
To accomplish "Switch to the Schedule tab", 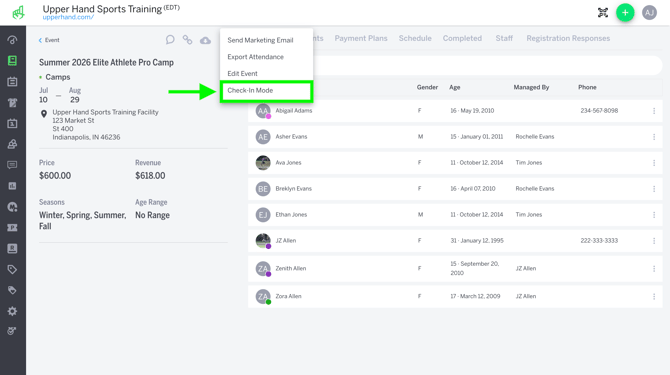I will coord(415,38).
